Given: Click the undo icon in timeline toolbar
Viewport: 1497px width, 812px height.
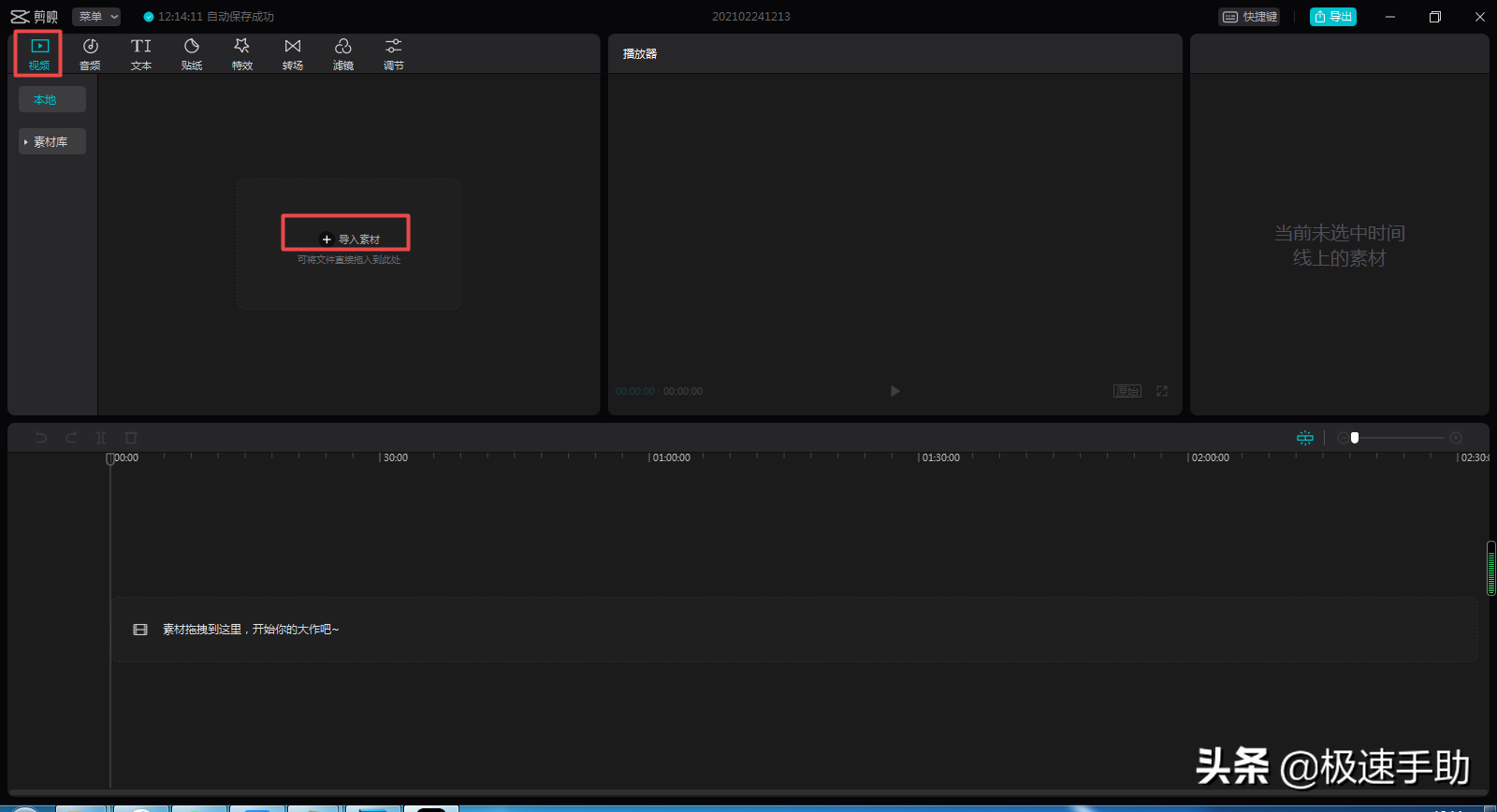Looking at the screenshot, I should [x=40, y=438].
